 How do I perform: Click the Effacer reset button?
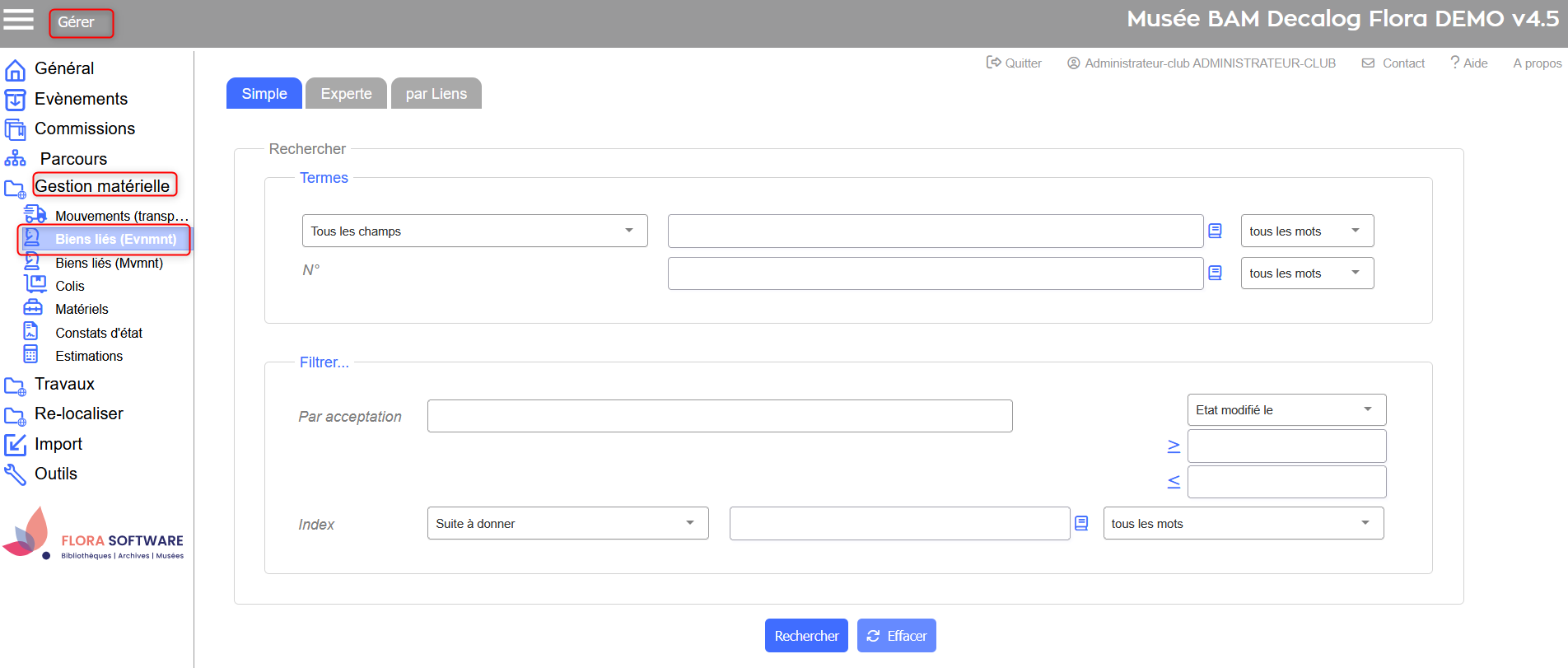[x=896, y=636]
